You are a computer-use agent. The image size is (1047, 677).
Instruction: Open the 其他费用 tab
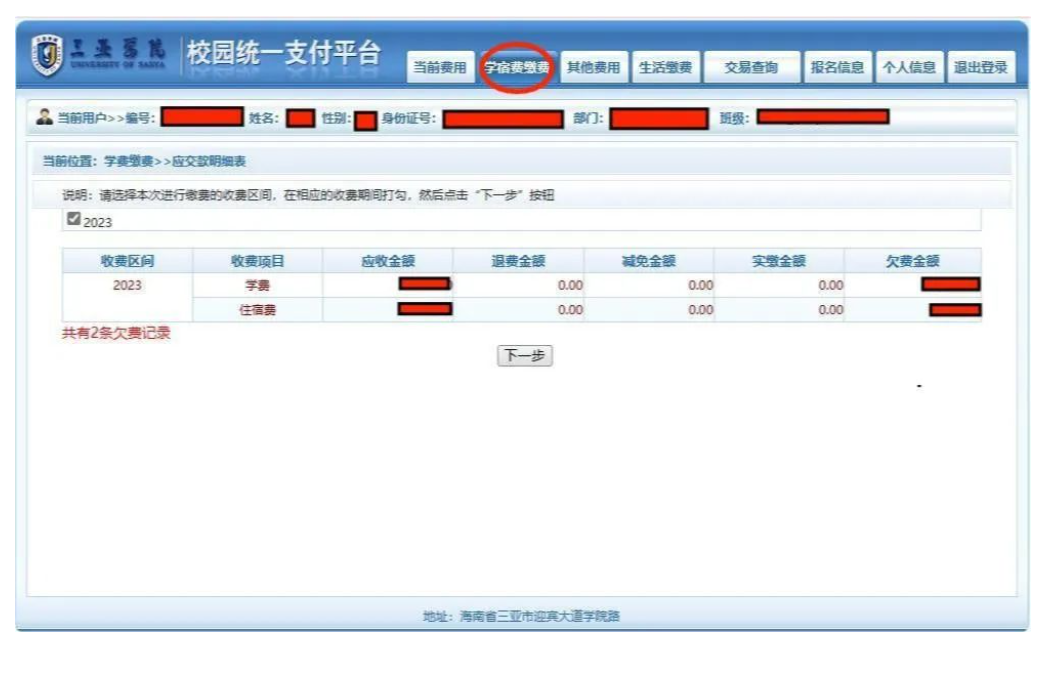pos(593,68)
